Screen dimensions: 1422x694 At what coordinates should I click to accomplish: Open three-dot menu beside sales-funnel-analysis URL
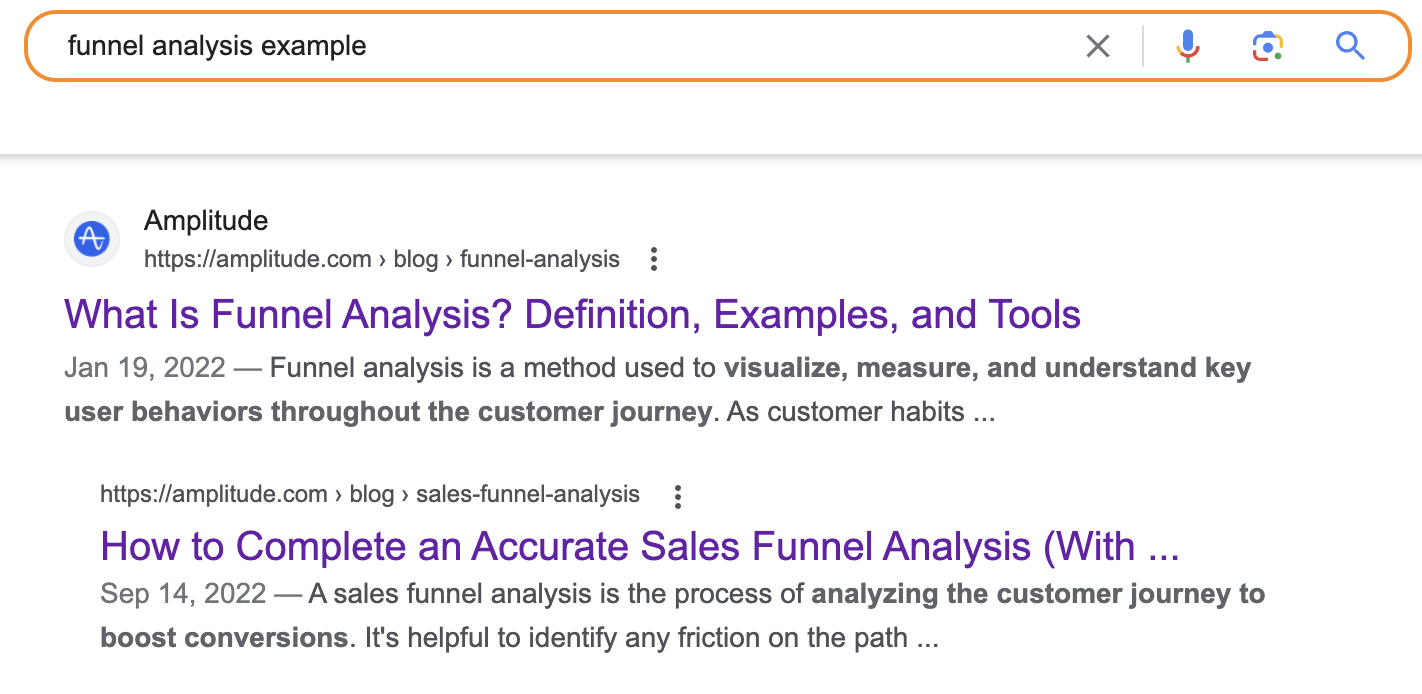[x=678, y=496]
